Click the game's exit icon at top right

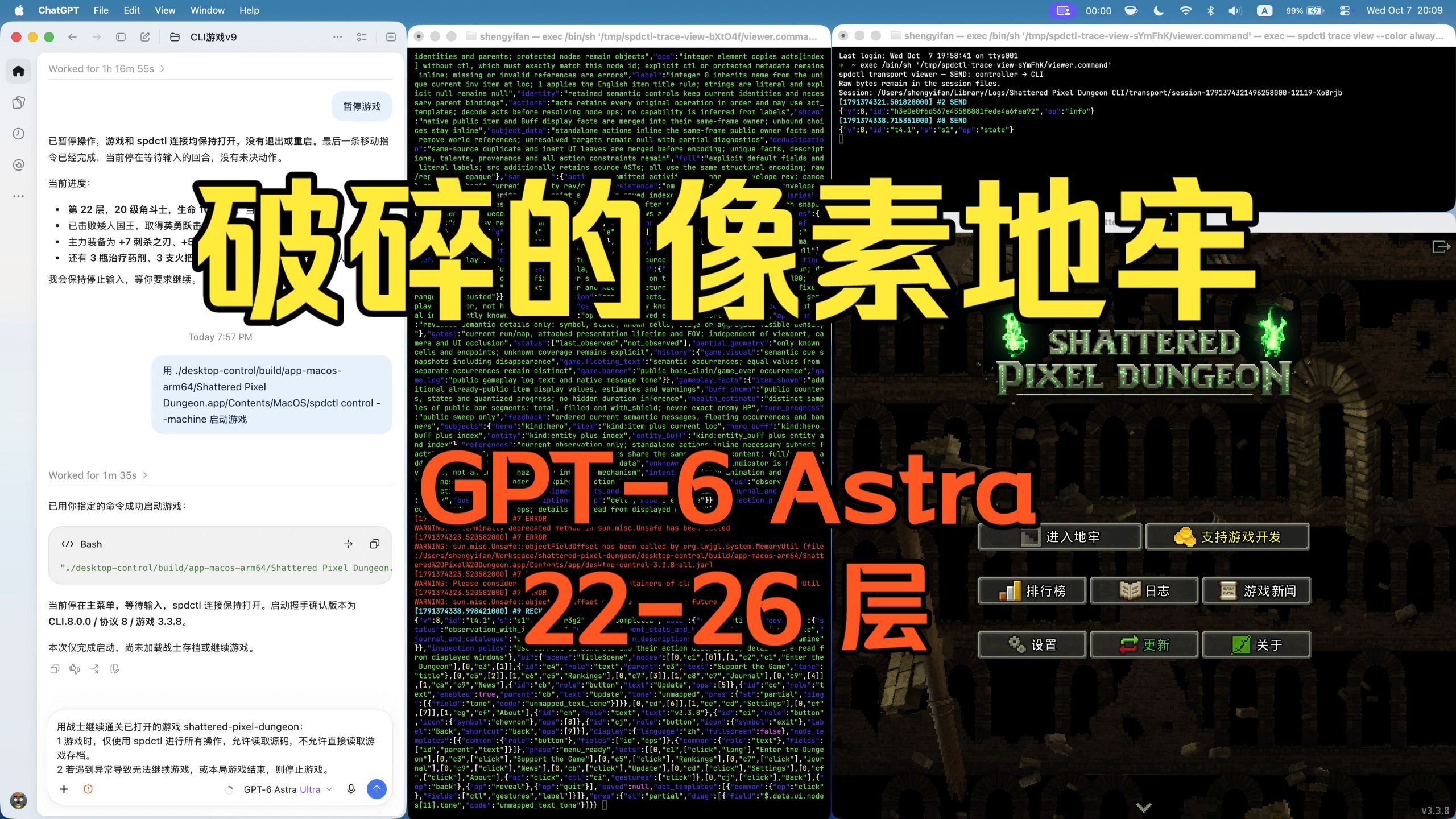pyautogui.click(x=1440, y=247)
